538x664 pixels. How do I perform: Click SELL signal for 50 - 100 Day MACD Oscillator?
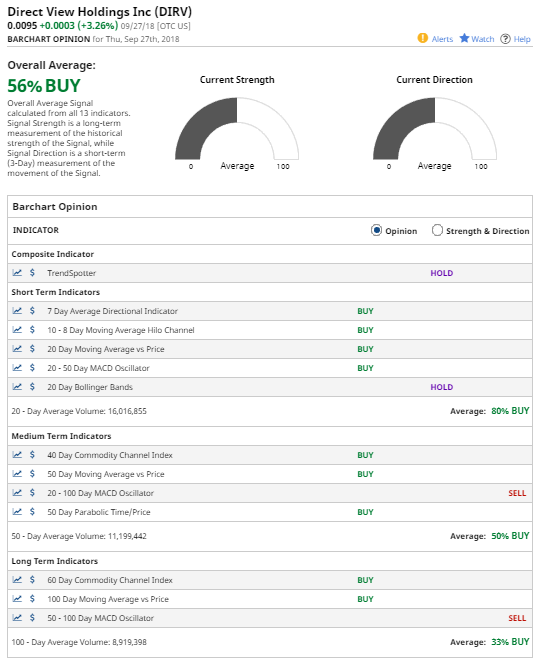(517, 618)
